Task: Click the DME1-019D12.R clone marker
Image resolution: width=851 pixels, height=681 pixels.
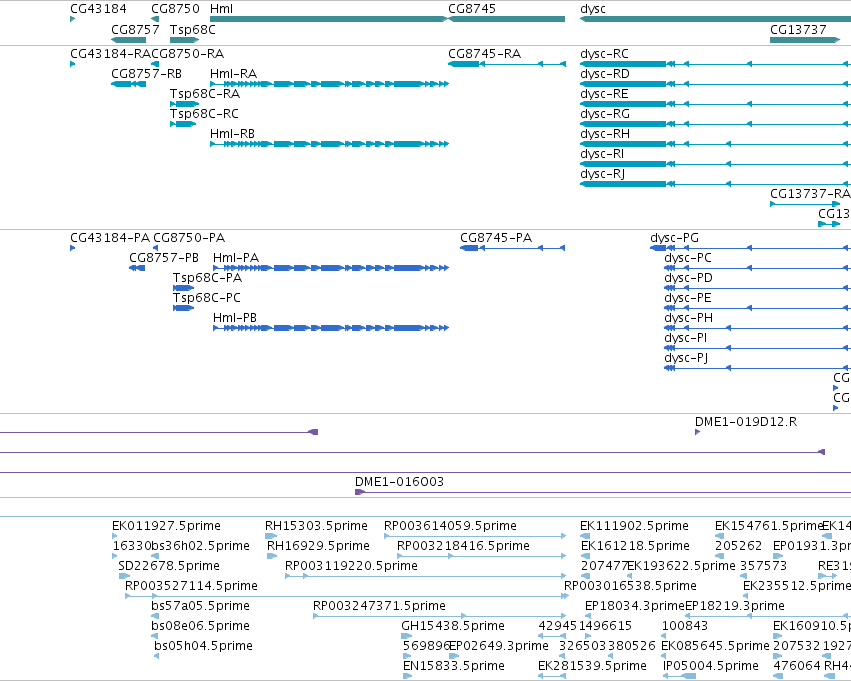Action: click(697, 432)
